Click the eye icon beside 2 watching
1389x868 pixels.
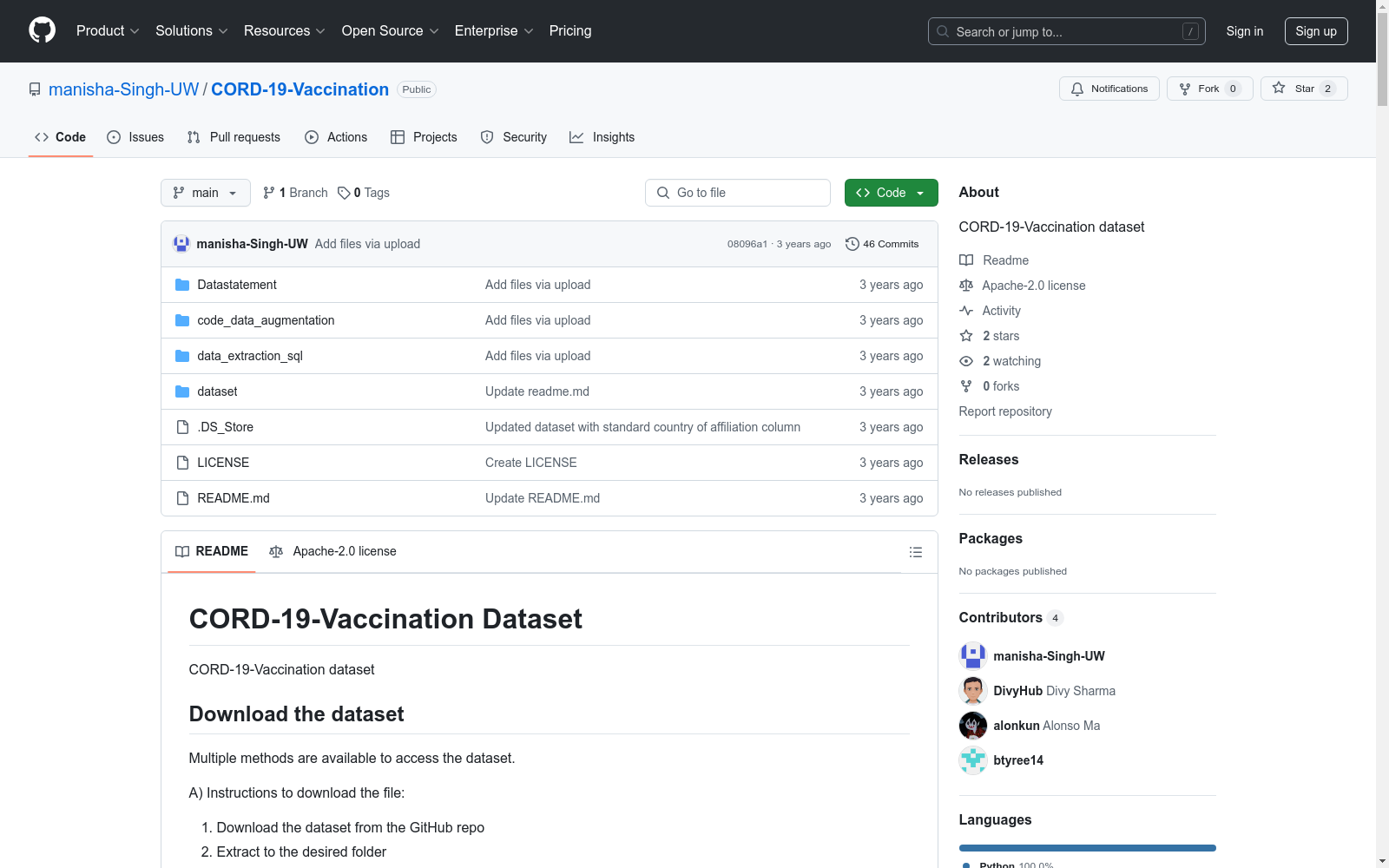pyautogui.click(x=966, y=361)
